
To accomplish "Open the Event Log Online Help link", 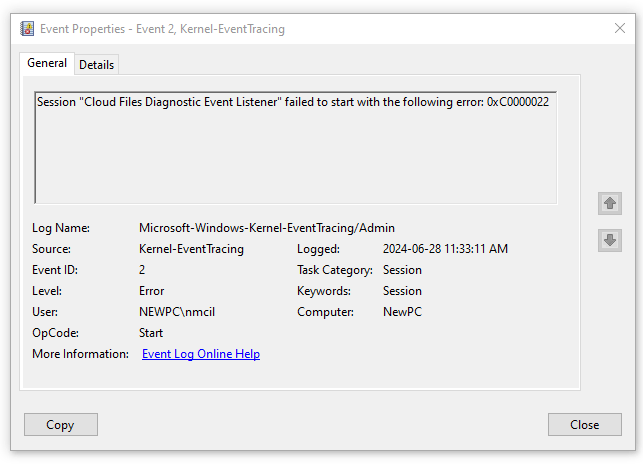I will click(x=201, y=354).
